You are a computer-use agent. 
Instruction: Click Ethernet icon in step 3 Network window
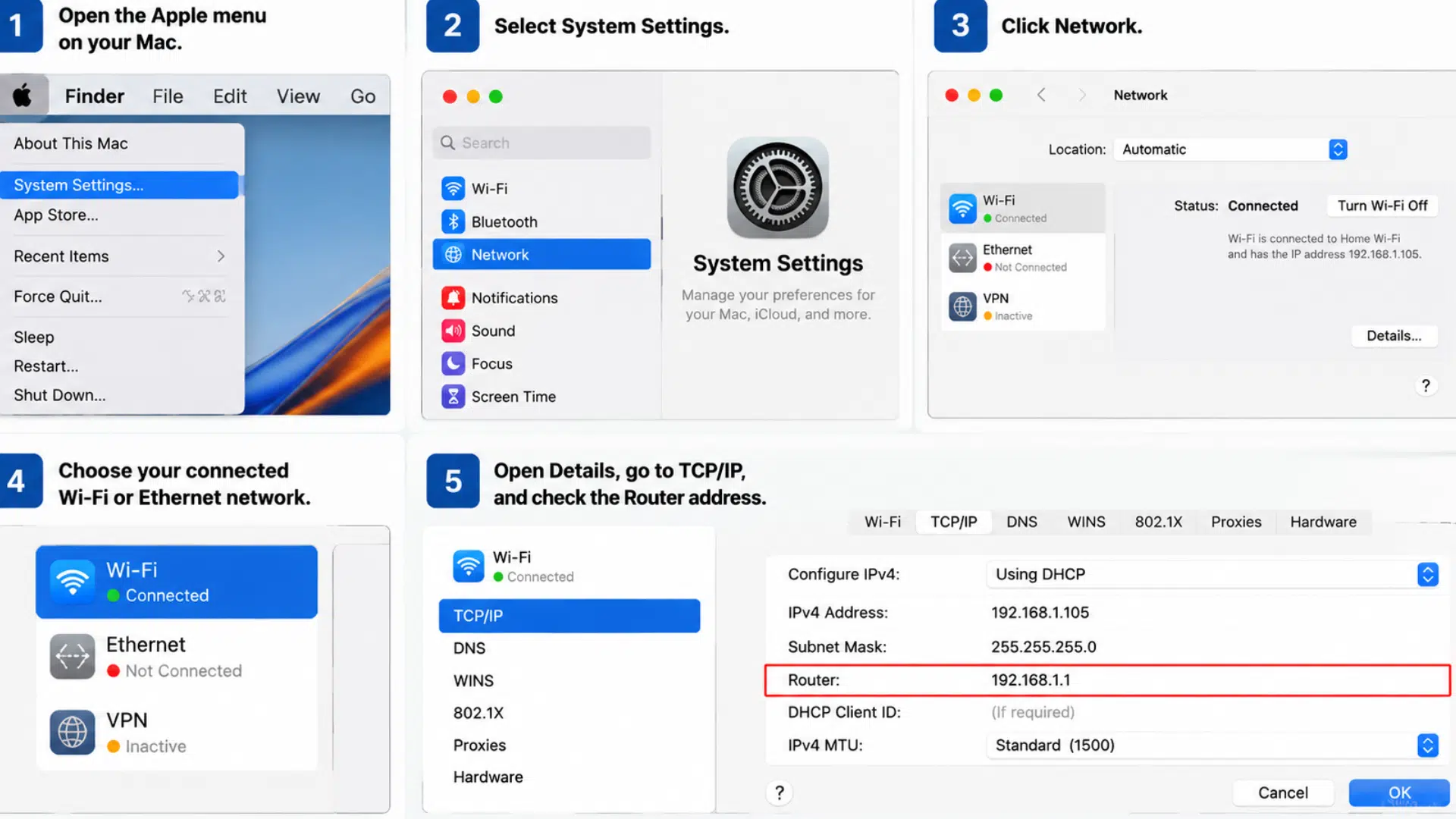[962, 258]
